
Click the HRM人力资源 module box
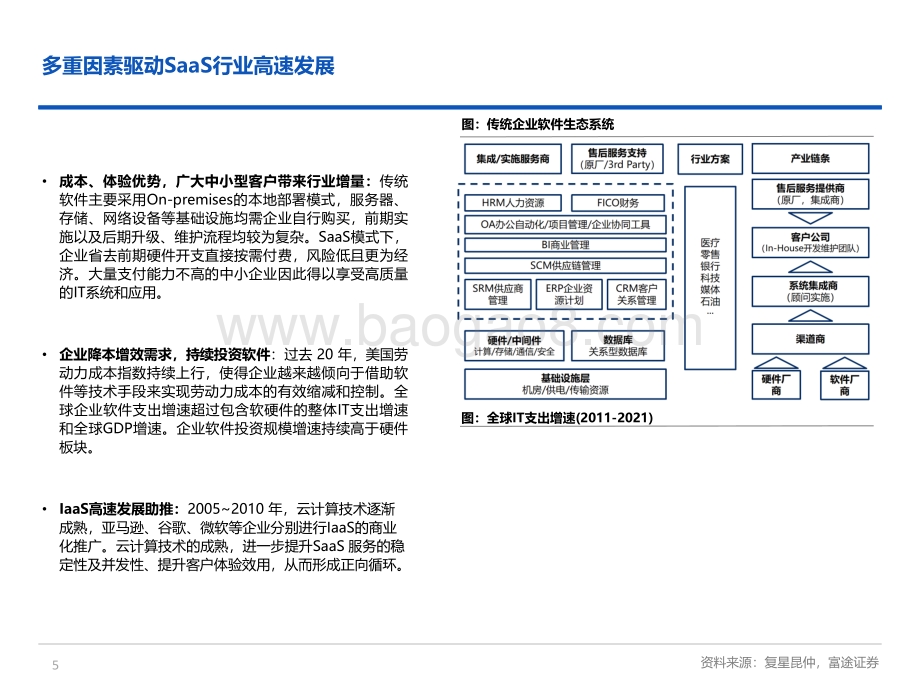(x=513, y=203)
